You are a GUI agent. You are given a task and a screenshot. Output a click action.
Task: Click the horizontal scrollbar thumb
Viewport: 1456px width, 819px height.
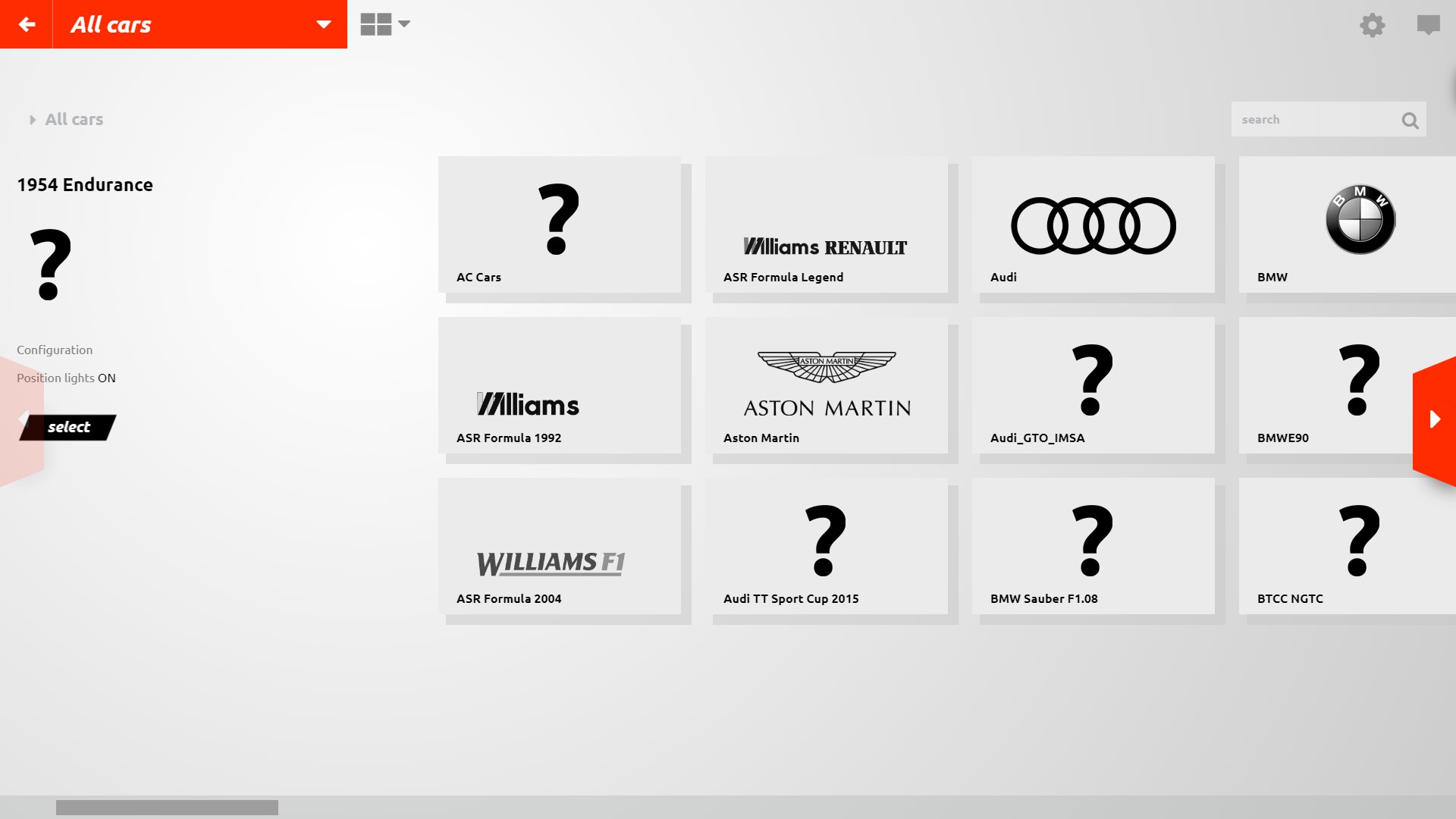167,808
